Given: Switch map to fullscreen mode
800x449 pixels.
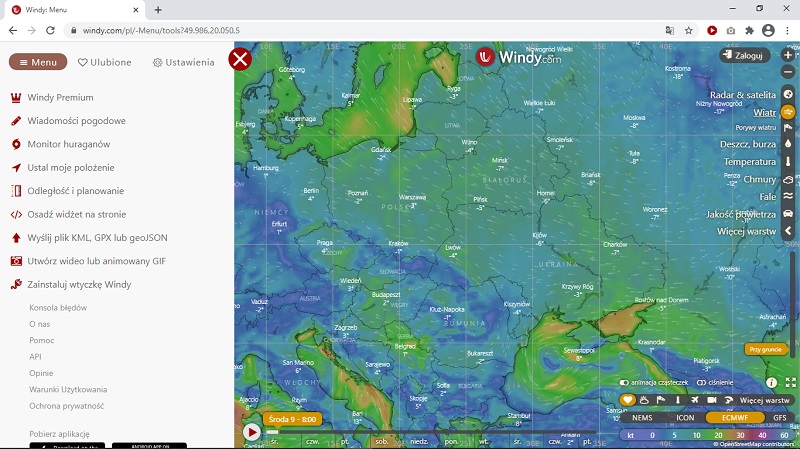Looking at the screenshot, I should 791,382.
